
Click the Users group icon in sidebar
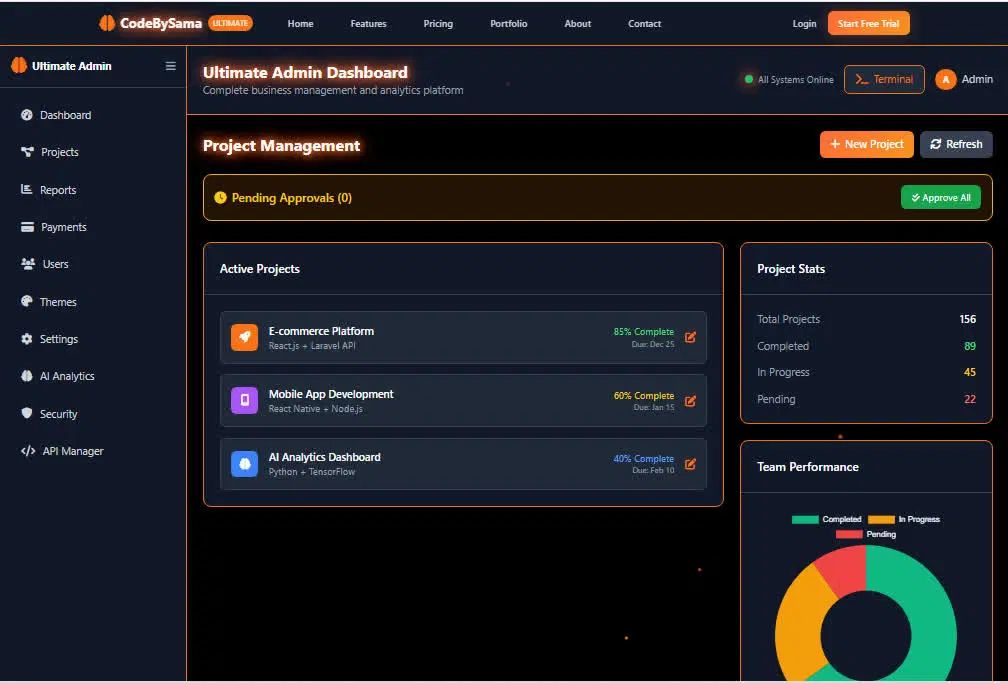click(x=28, y=264)
